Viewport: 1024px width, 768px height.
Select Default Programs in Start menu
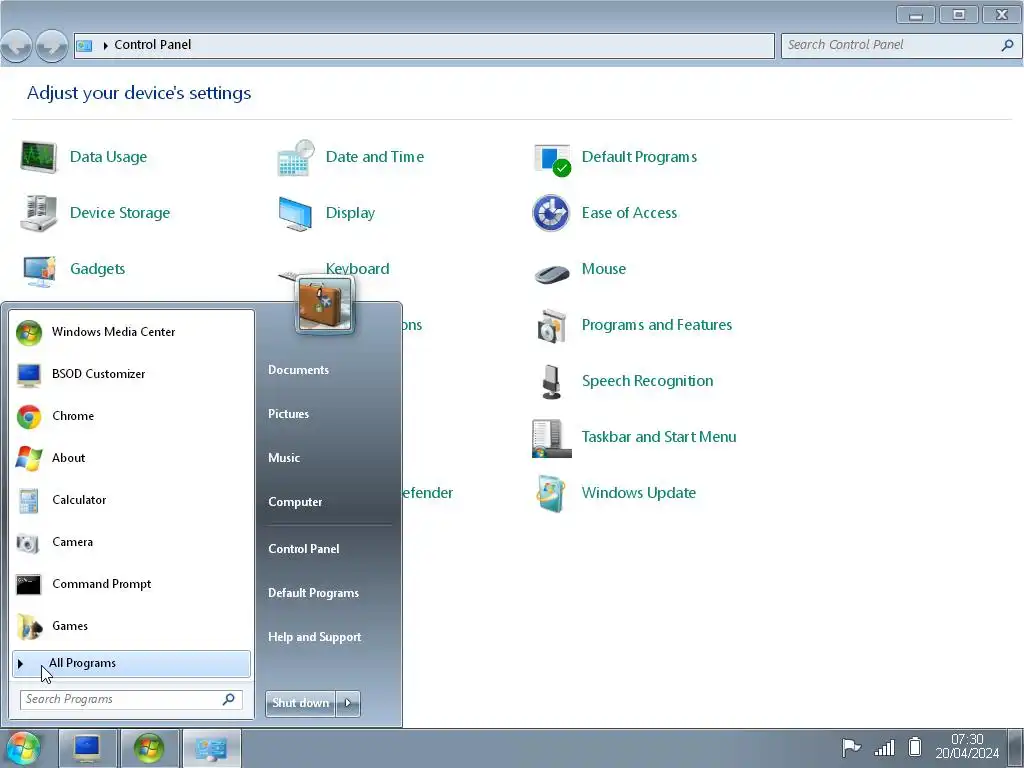point(313,593)
